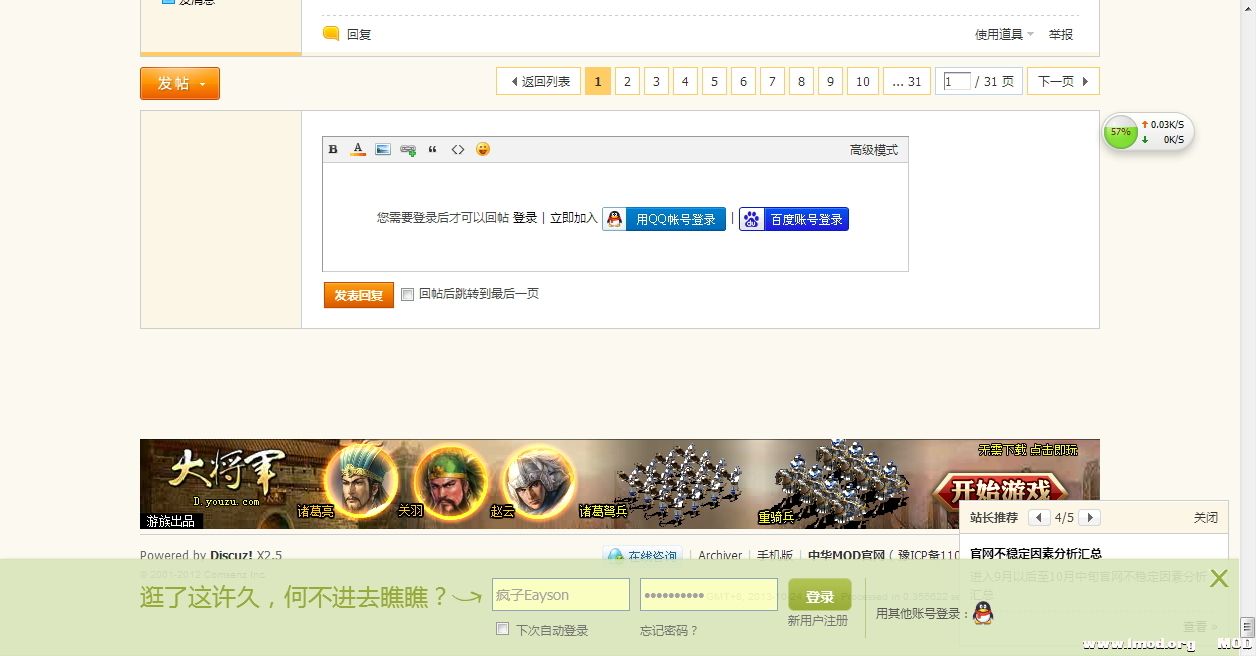Enable 下次自动登录 automatic login
The image size is (1256, 656).
coord(502,628)
